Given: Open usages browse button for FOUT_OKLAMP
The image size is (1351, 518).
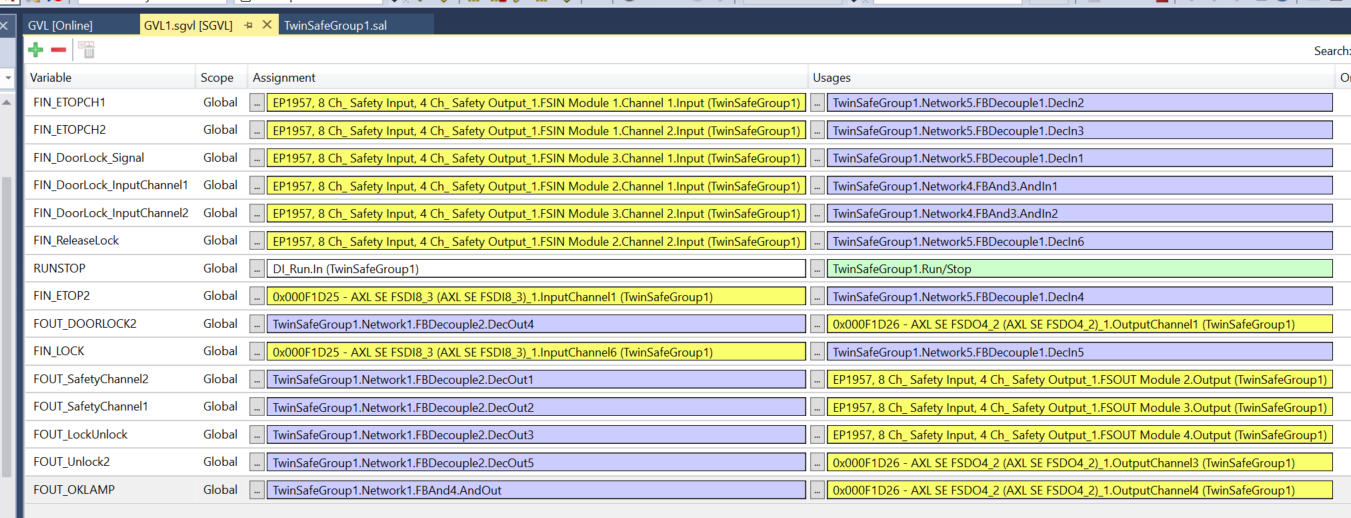Looking at the screenshot, I should coord(818,490).
